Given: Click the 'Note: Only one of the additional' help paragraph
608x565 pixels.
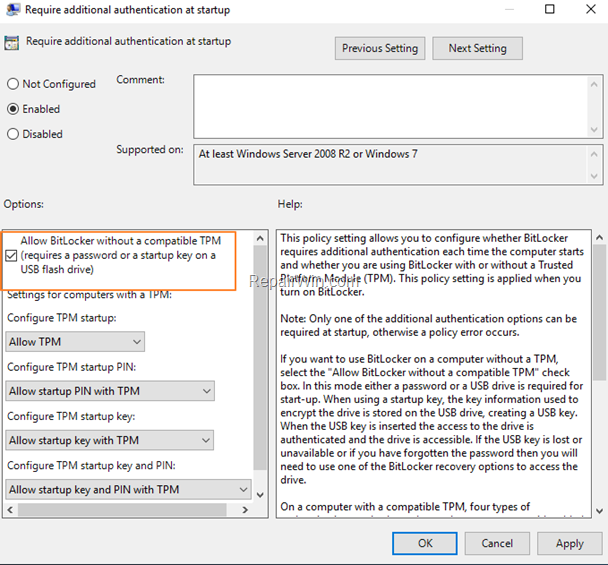Looking at the screenshot, I should coord(428,325).
